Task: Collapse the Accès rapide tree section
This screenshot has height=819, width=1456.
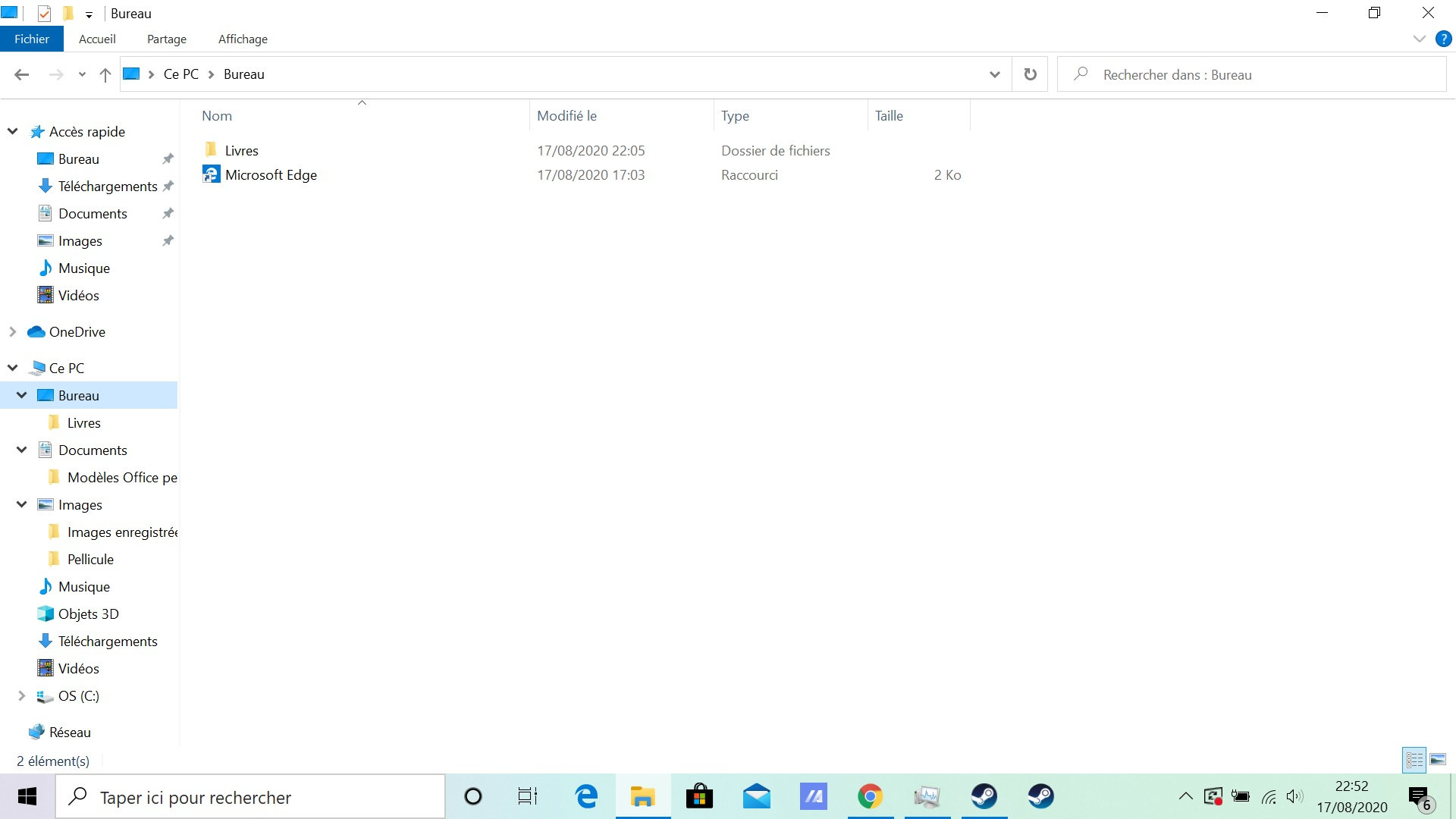Action: 13,131
